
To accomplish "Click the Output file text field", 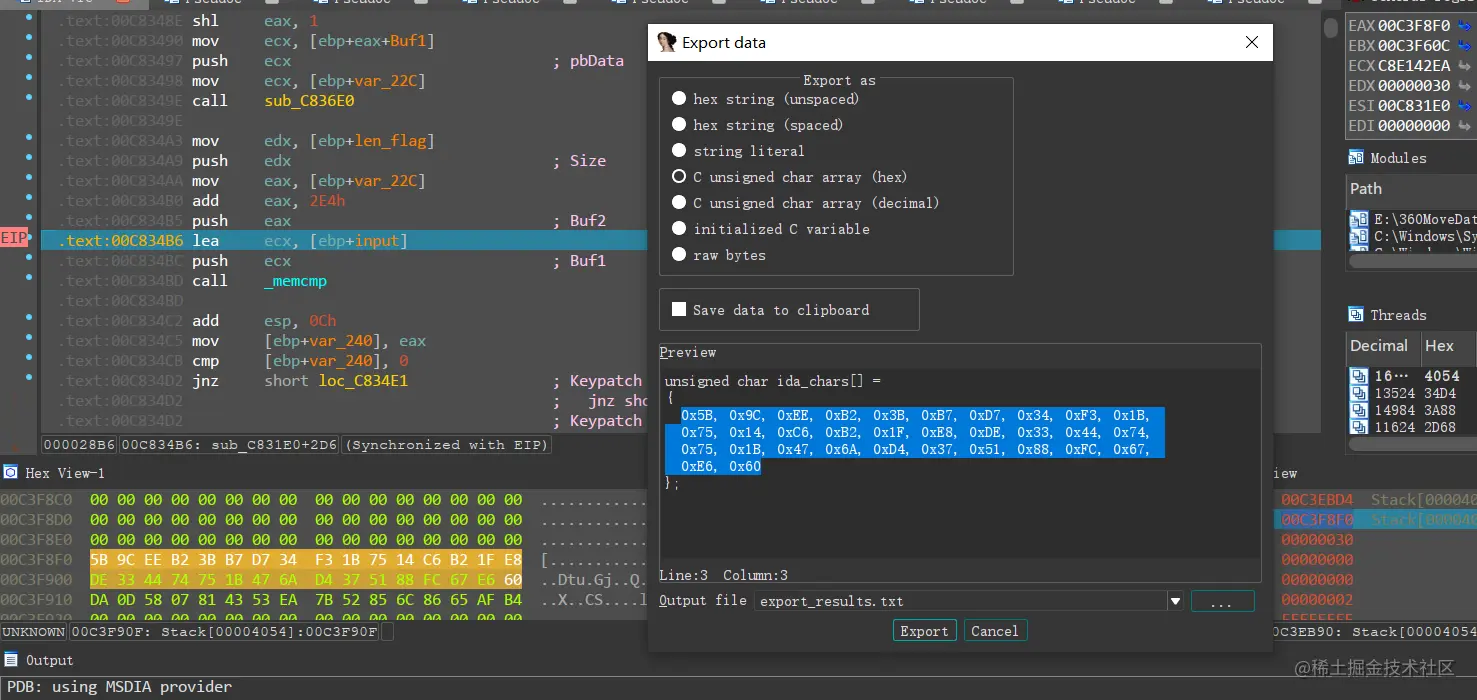I will pos(961,601).
